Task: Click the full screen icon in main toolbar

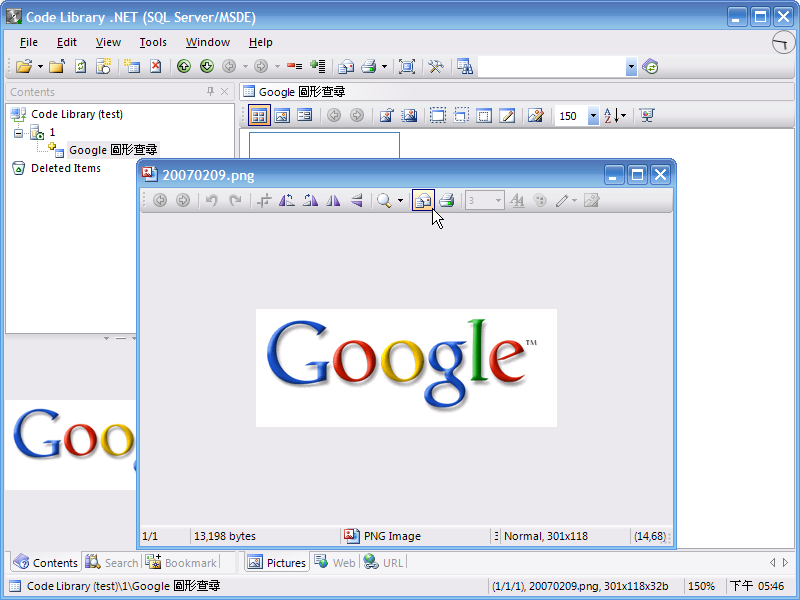Action: click(x=407, y=66)
